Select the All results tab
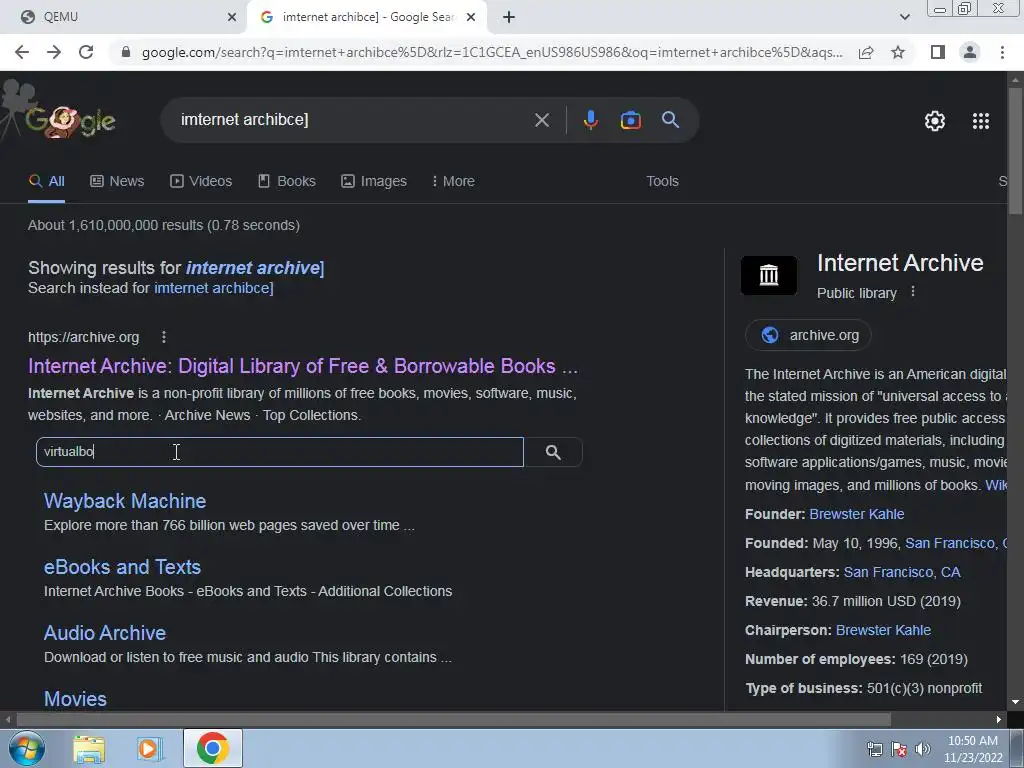 (46, 182)
